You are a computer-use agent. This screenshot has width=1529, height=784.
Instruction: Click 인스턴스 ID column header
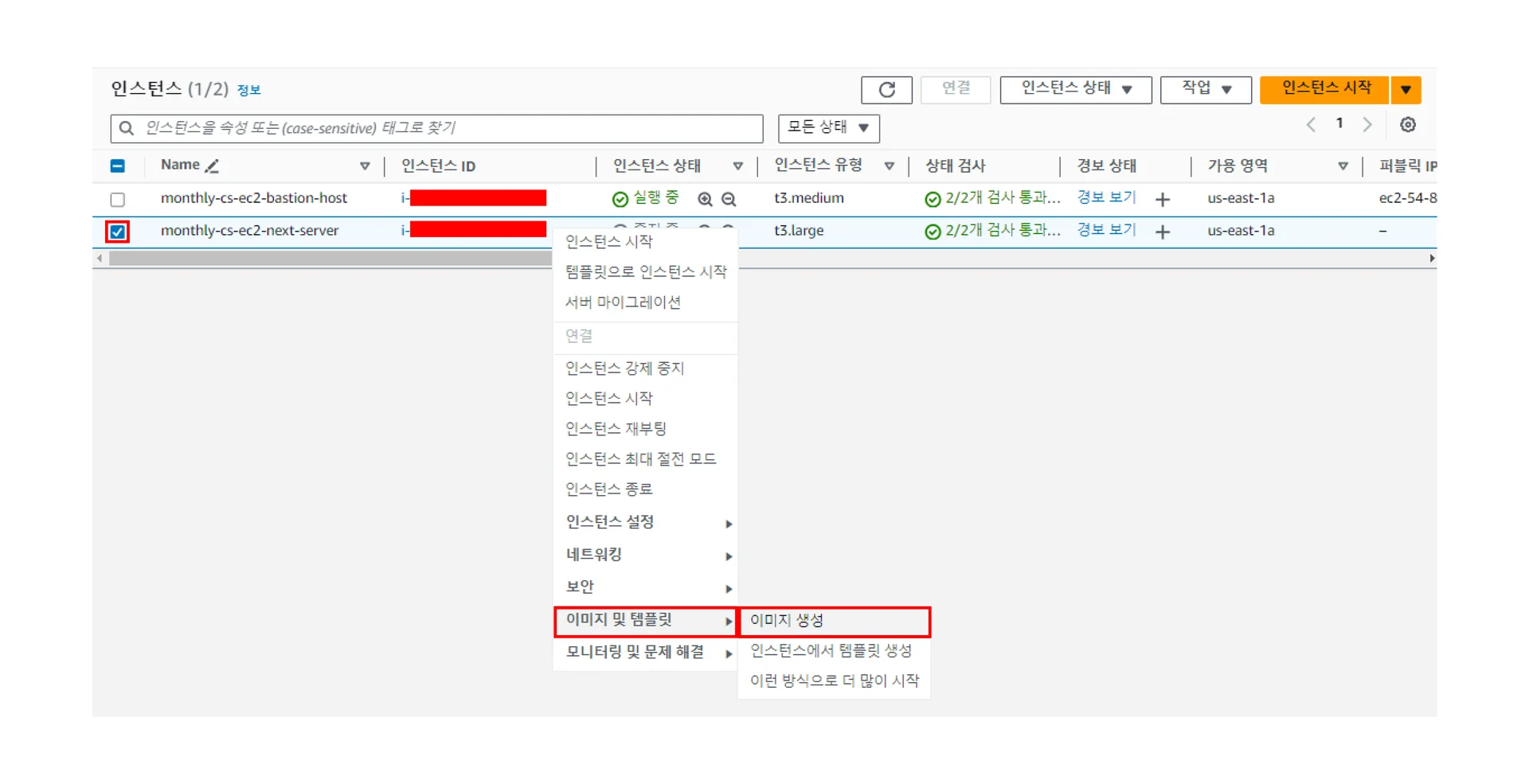pos(438,166)
